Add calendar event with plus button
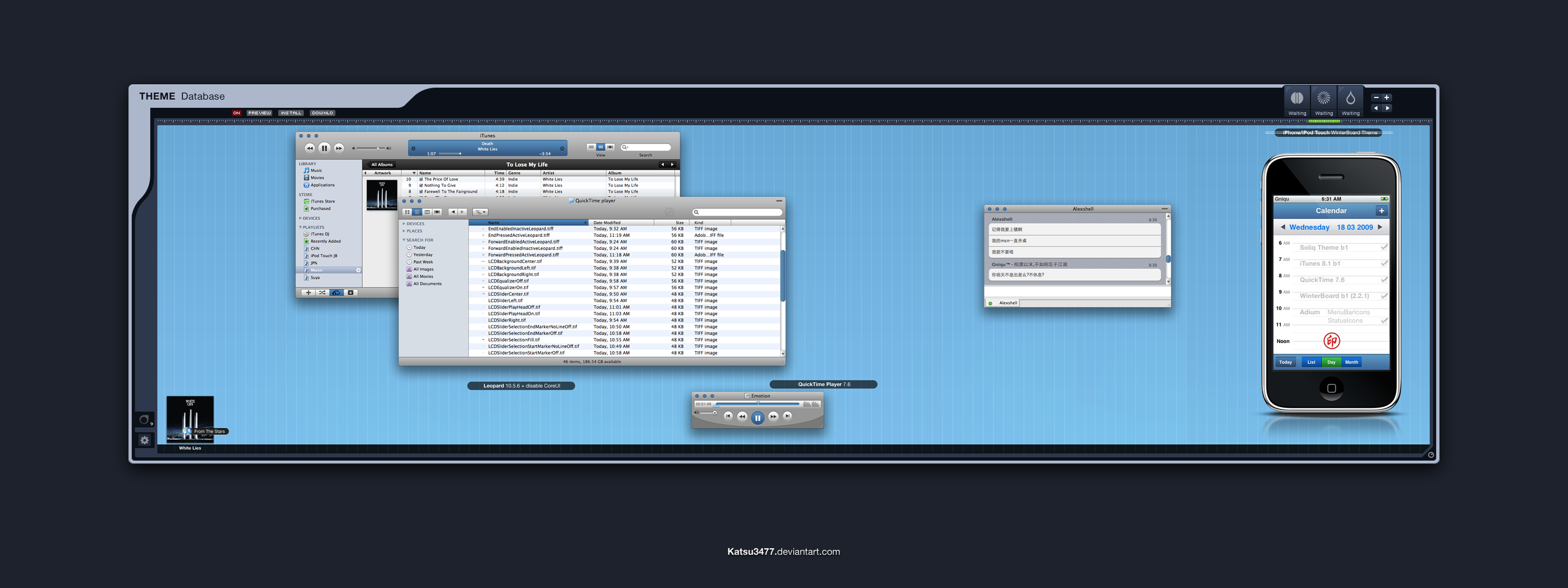Screen dimensions: 1568x588 click(x=1381, y=211)
